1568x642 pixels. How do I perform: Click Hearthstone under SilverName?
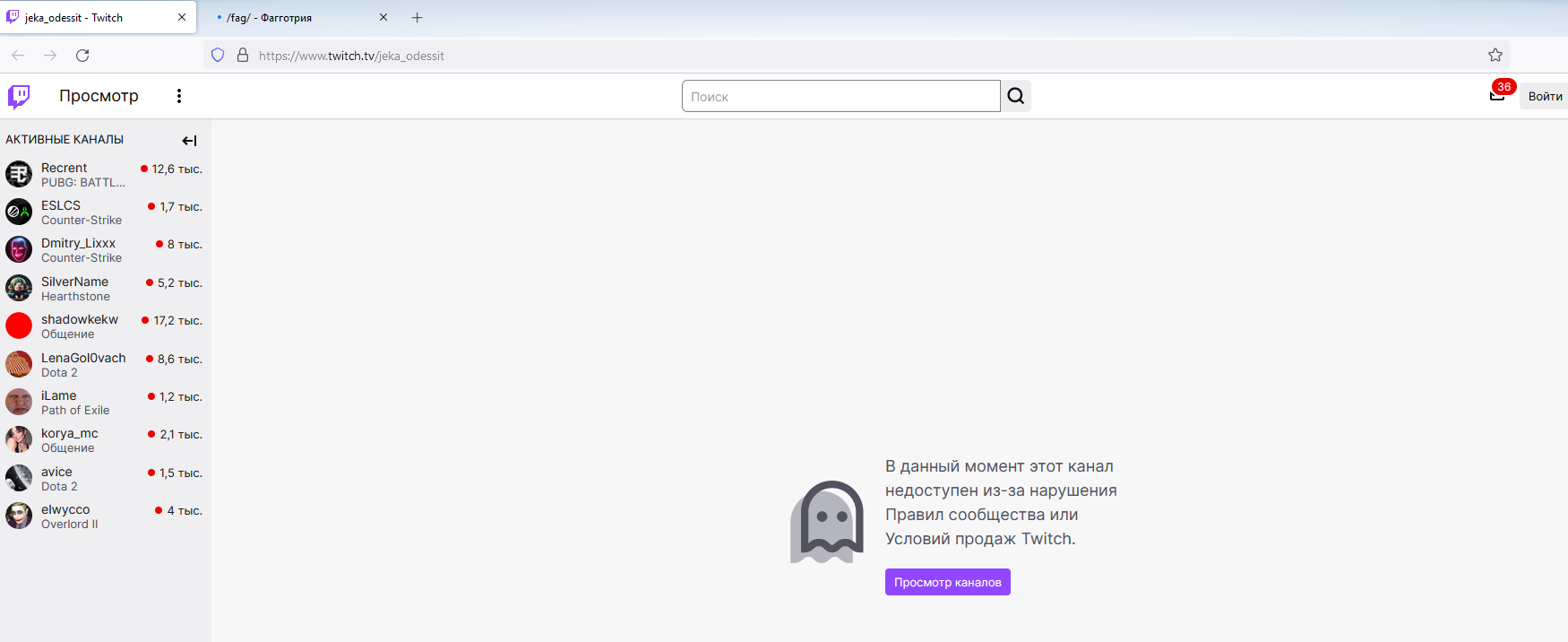[x=75, y=297]
